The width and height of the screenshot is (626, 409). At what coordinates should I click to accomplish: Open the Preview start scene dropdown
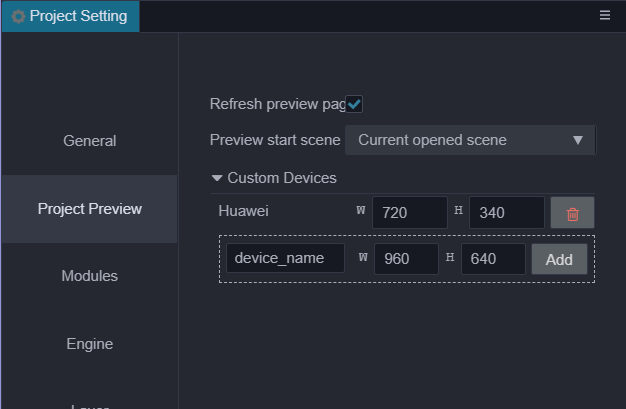click(x=470, y=140)
